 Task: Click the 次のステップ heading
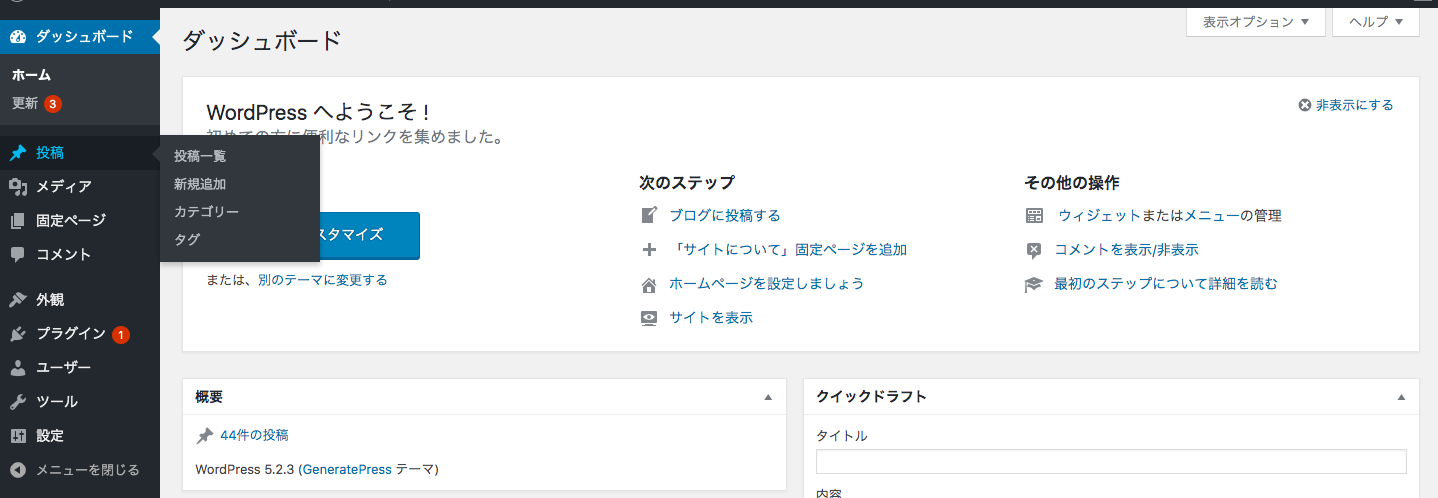click(x=687, y=183)
